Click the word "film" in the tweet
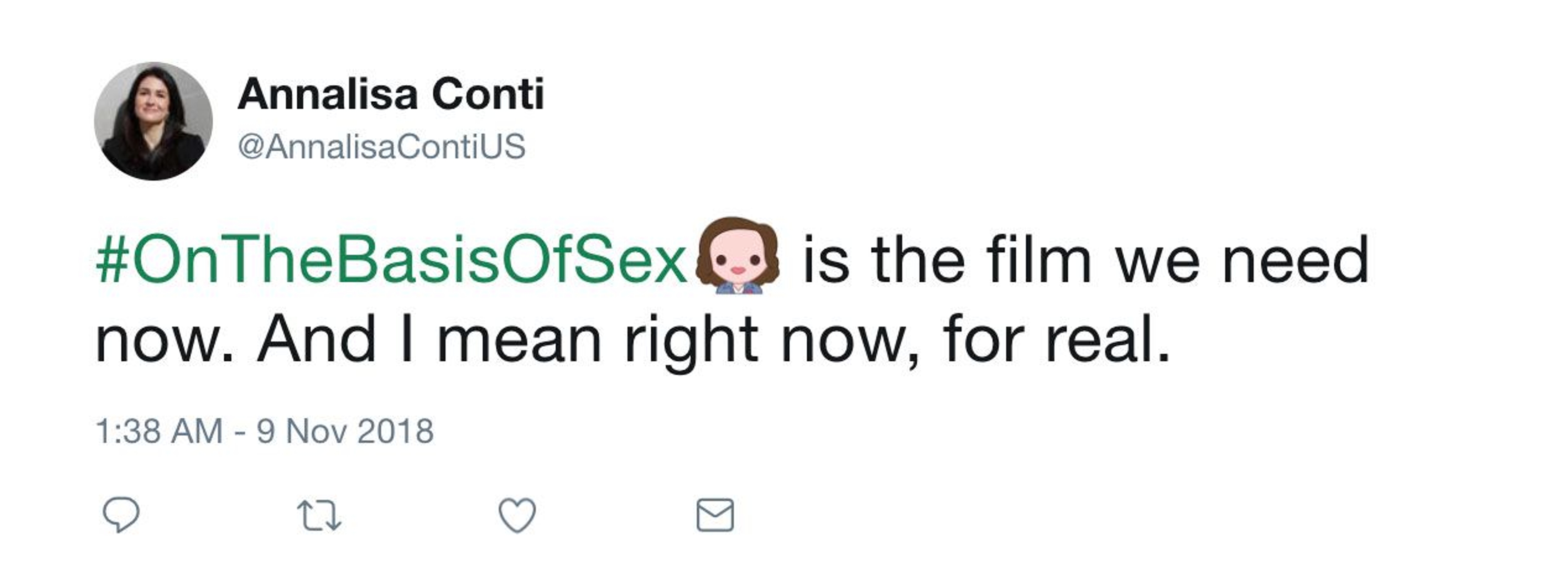The width and height of the screenshot is (1568, 579). click(x=1039, y=260)
